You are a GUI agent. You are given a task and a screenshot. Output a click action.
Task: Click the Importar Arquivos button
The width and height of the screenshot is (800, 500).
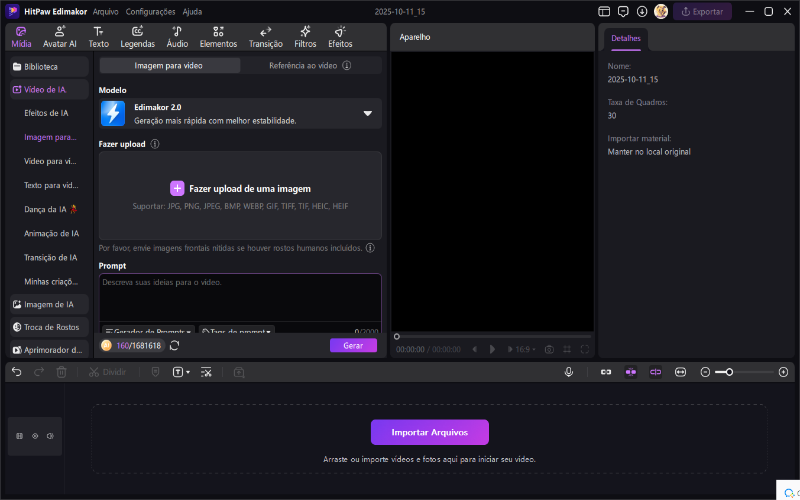pos(430,432)
